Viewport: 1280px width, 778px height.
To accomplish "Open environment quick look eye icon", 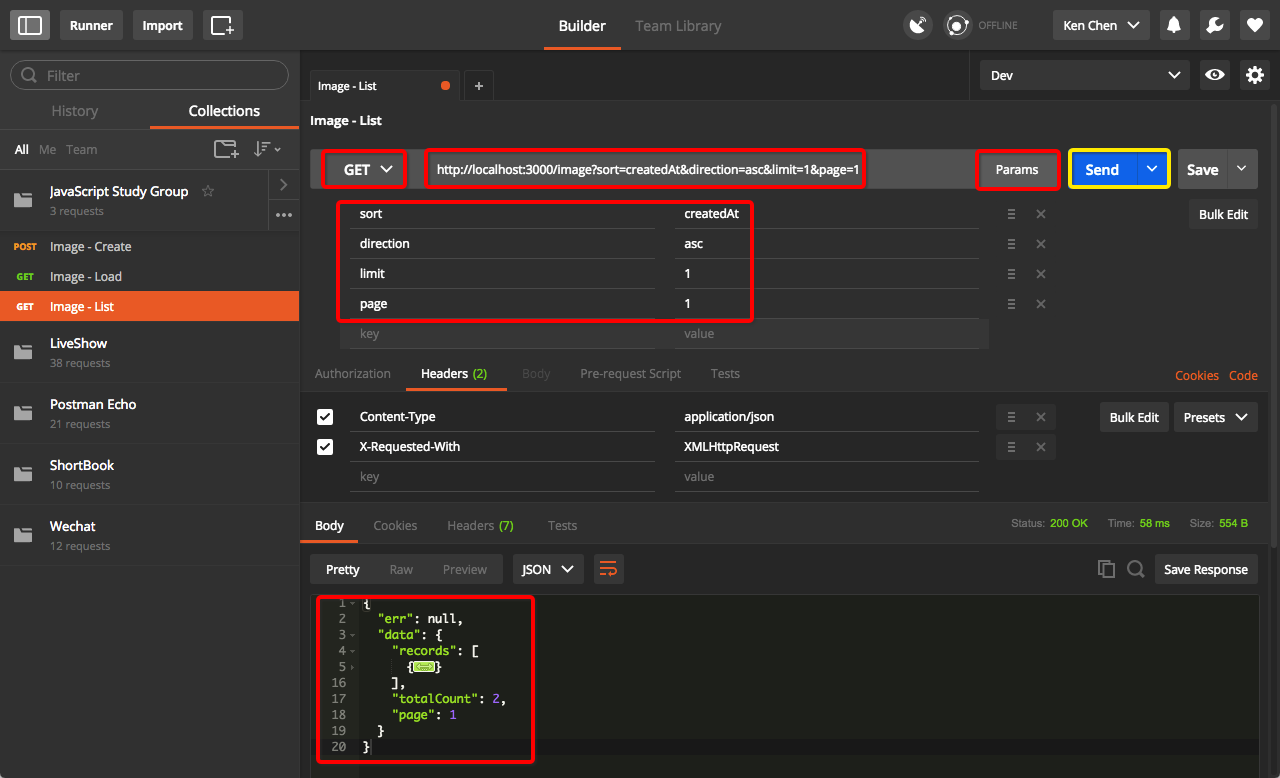I will (1215, 75).
